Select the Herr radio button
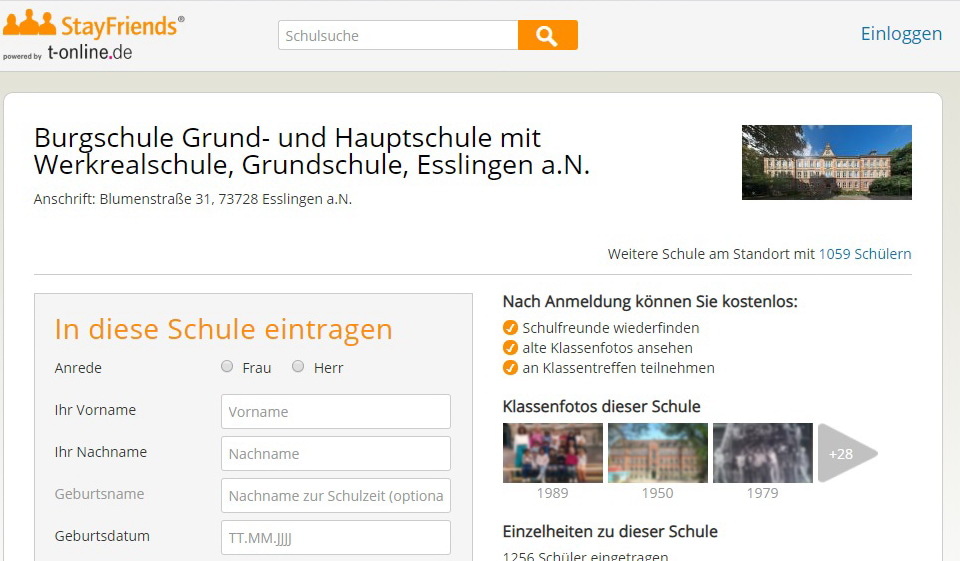 point(298,367)
